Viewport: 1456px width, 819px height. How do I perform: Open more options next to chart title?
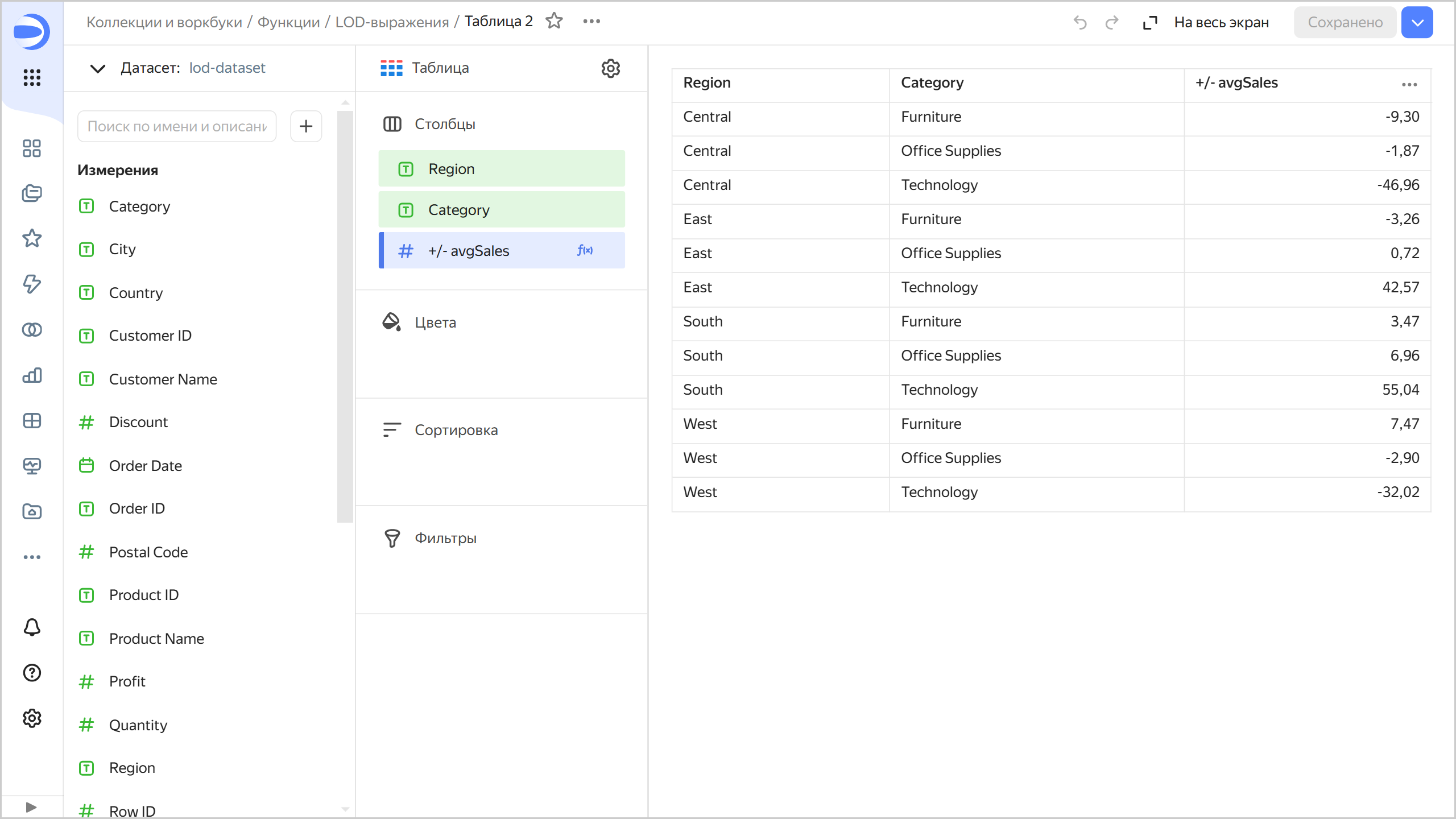(591, 21)
